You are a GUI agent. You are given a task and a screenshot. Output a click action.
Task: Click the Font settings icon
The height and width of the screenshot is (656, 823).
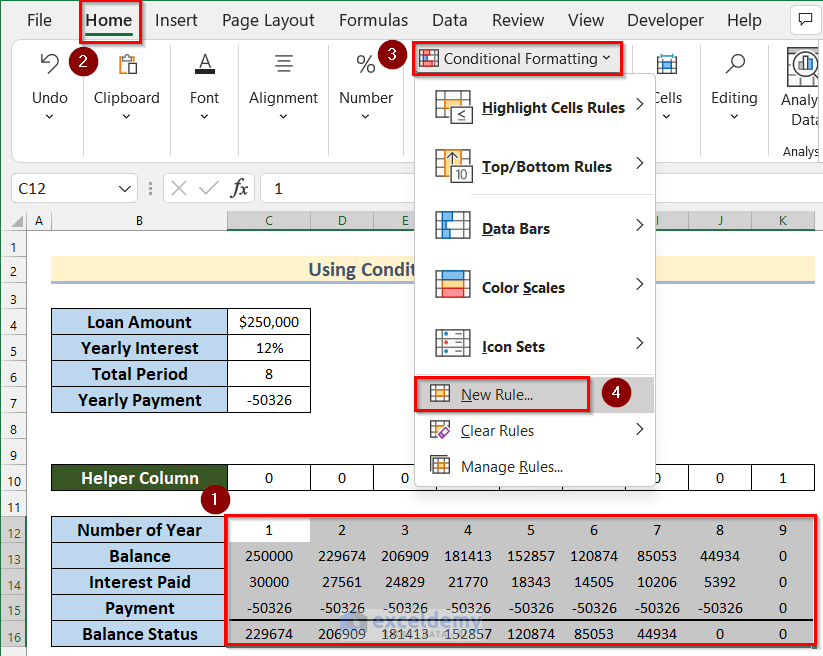point(204,62)
